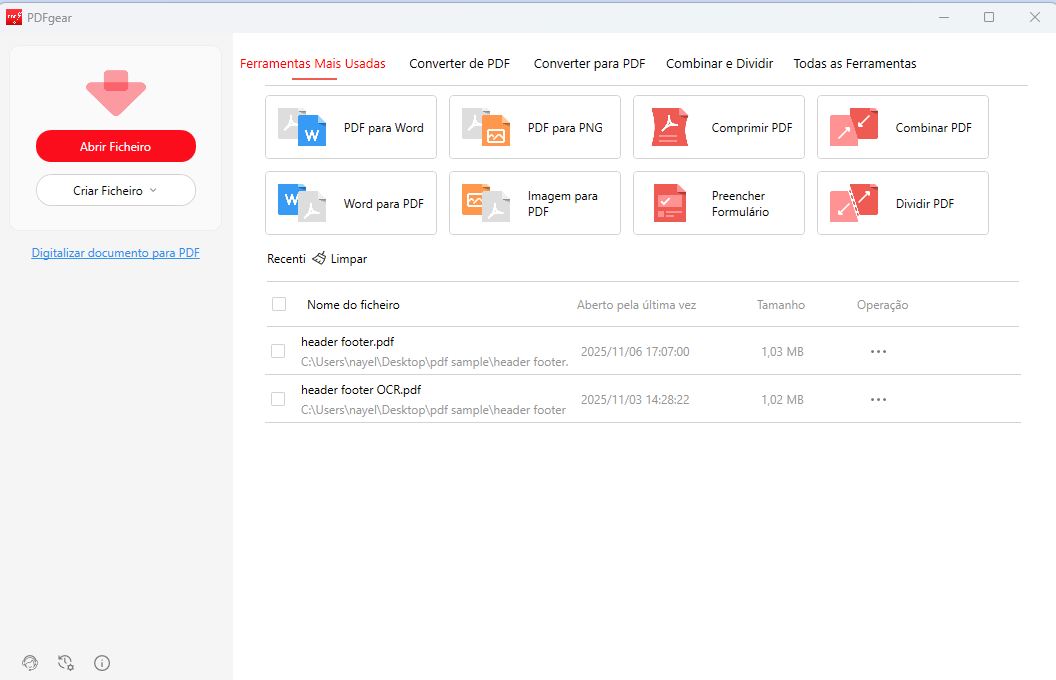Open the Combinar PDF tool icon
This screenshot has height=680, width=1056.
(854, 128)
